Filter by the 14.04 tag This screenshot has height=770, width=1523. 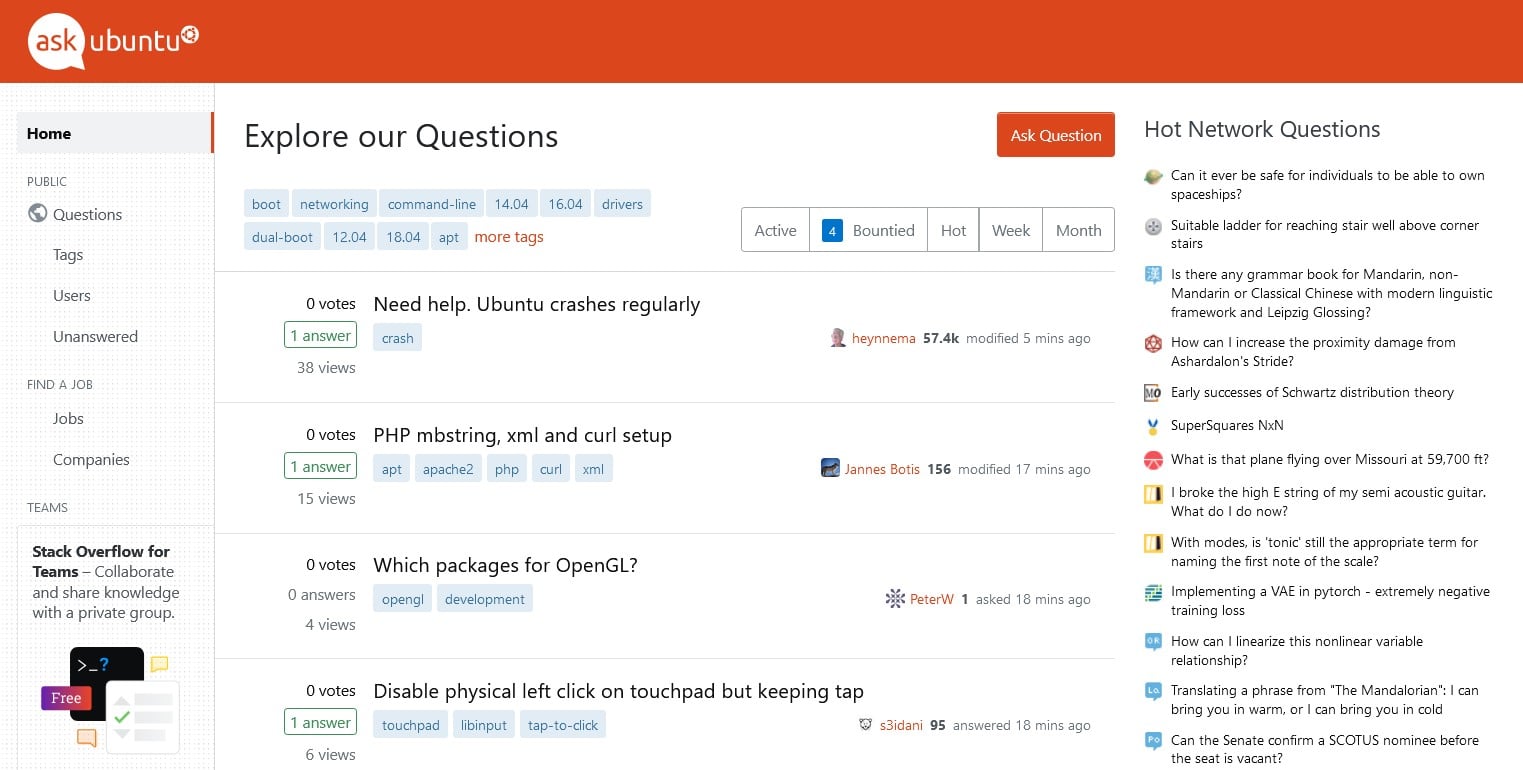click(x=511, y=204)
